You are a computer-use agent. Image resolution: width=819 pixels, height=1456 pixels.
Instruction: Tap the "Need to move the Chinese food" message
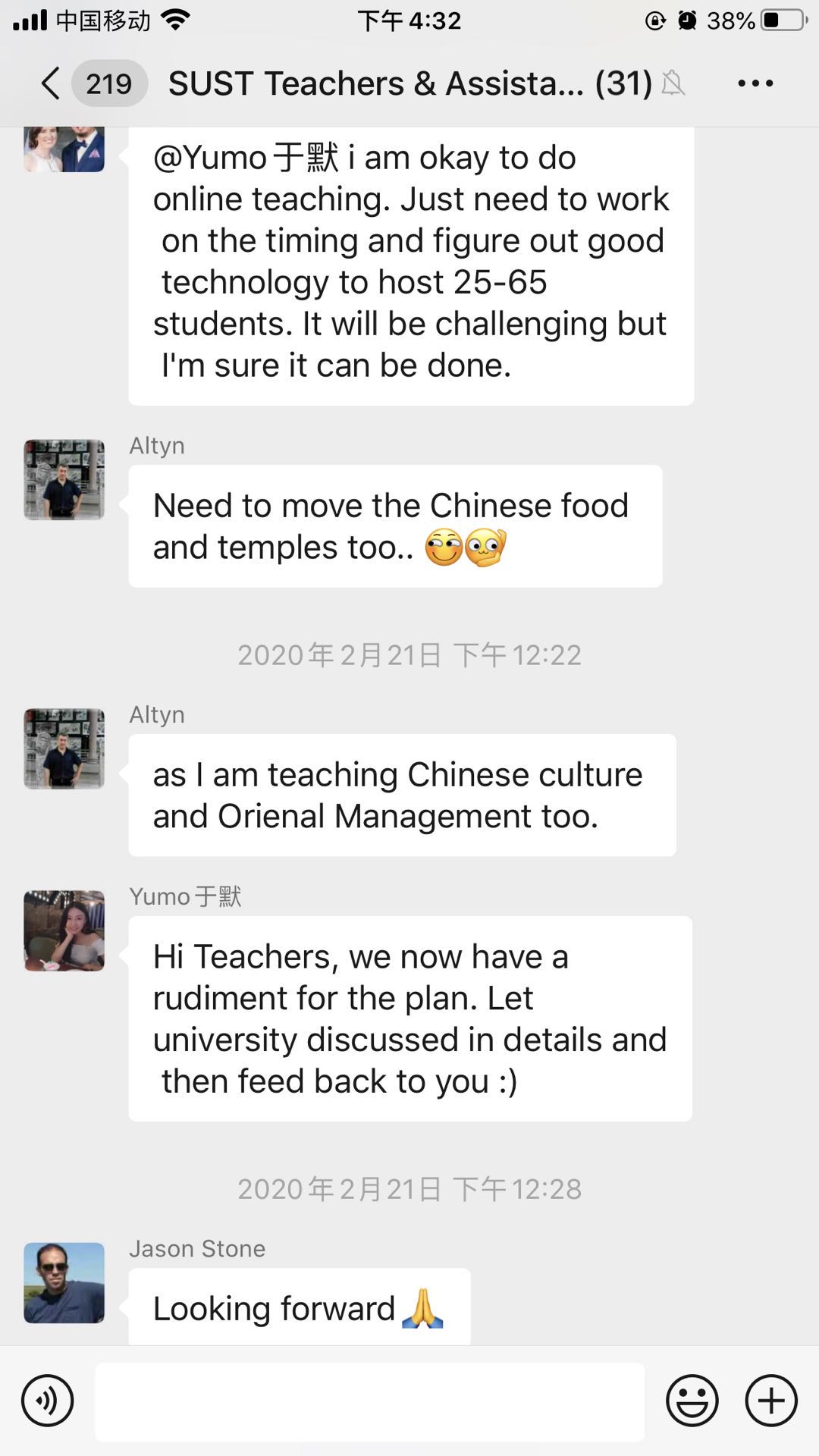[x=395, y=526]
